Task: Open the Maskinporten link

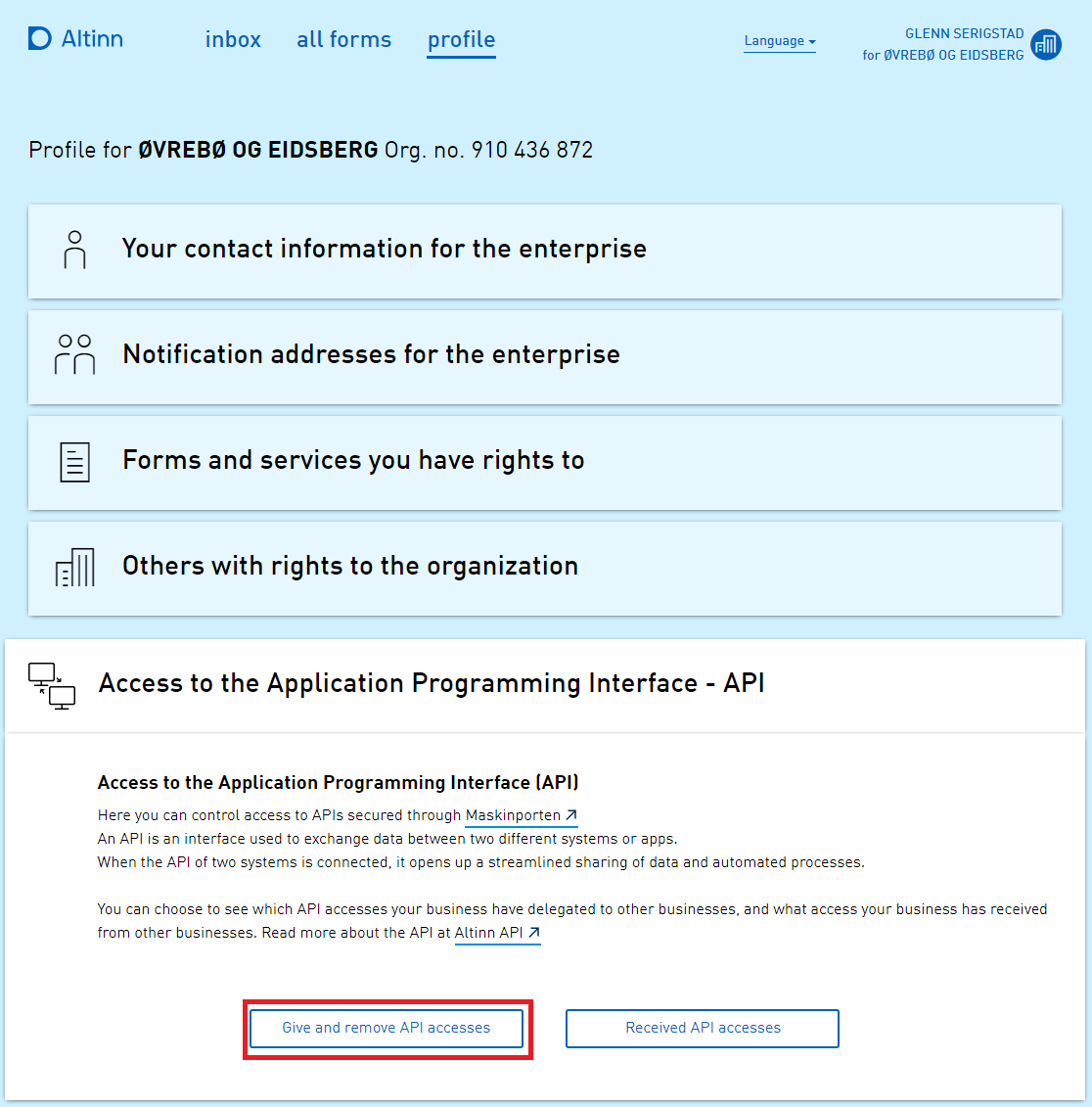Action: click(513, 815)
